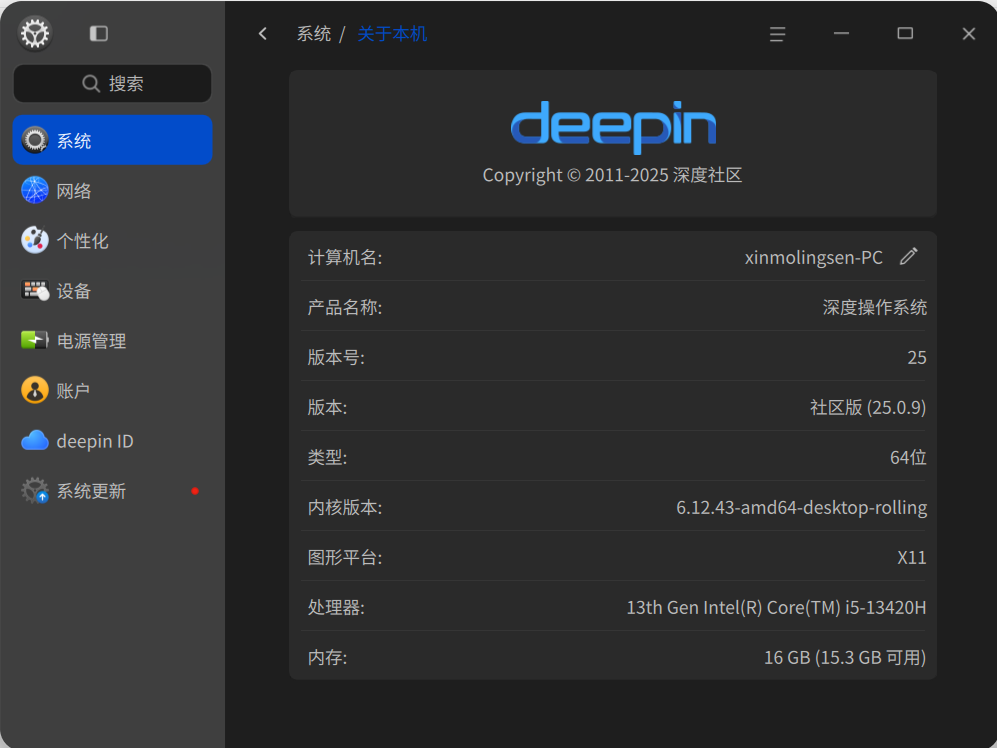Click the copyright 2011-2025 深度社区 text
Viewport: 997px width, 748px height.
(x=612, y=175)
